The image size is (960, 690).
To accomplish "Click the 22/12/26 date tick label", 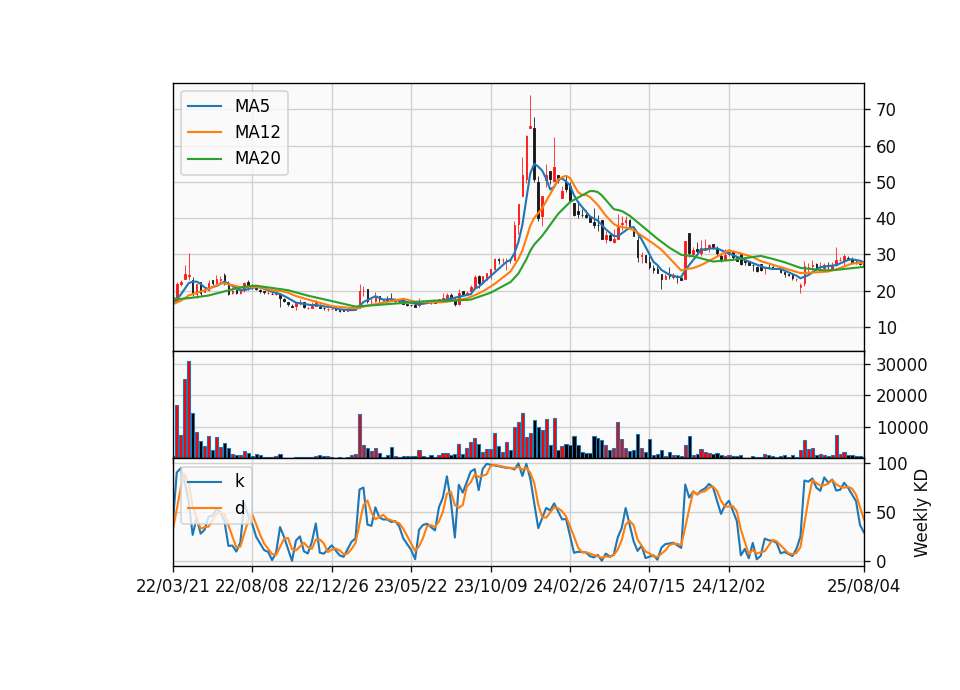I will pyautogui.click(x=332, y=587).
